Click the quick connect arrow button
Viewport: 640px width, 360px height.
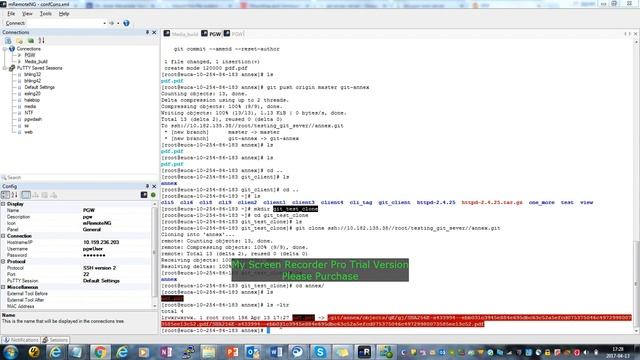[111, 23]
